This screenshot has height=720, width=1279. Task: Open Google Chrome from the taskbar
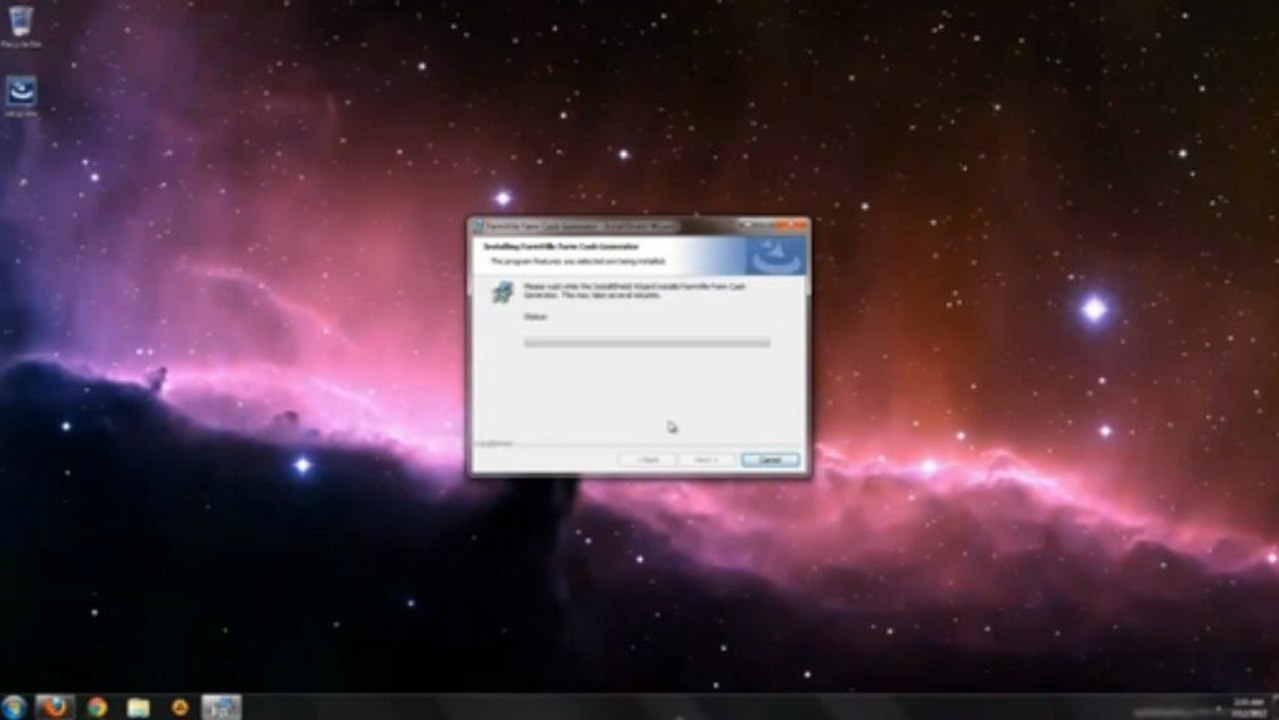coord(97,707)
